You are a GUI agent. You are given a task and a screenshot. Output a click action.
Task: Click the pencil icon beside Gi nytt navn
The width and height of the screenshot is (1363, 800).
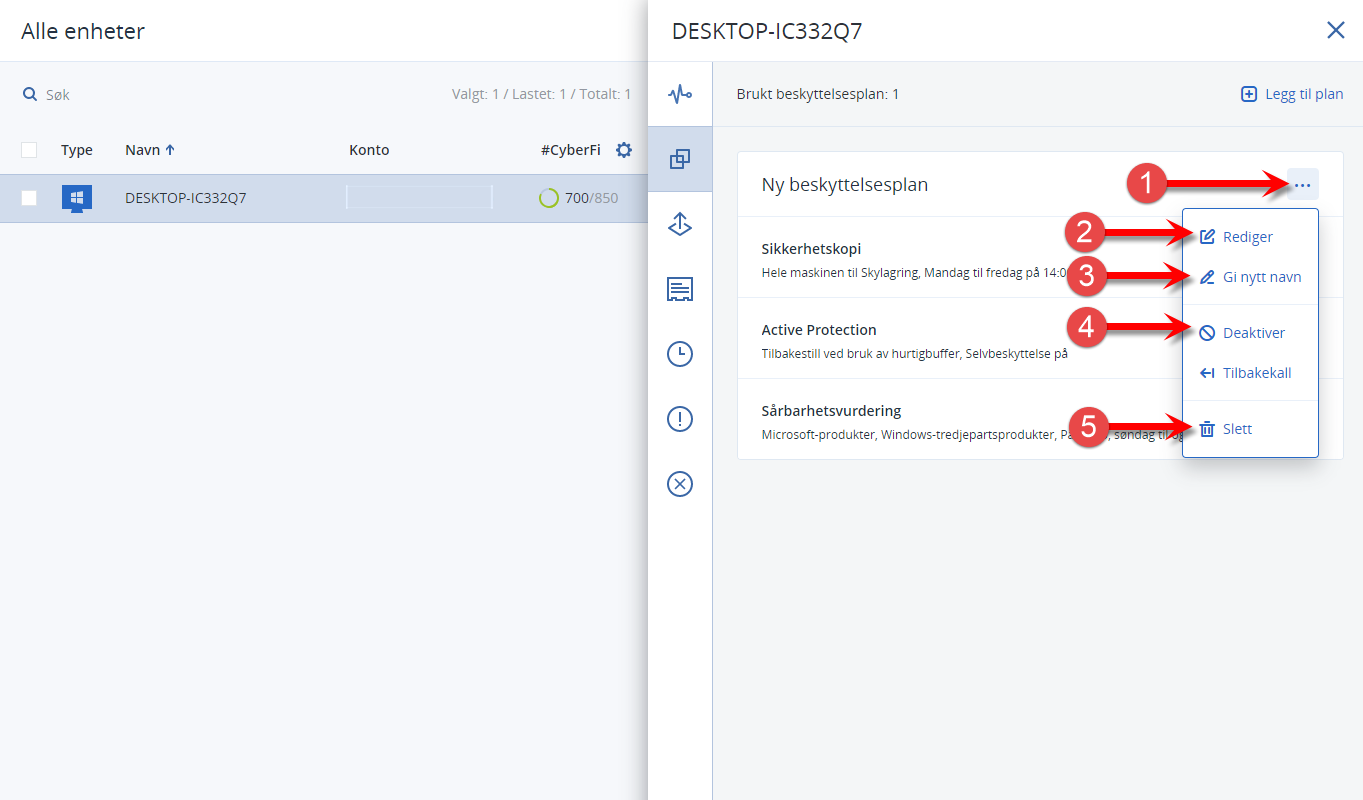tap(1207, 277)
